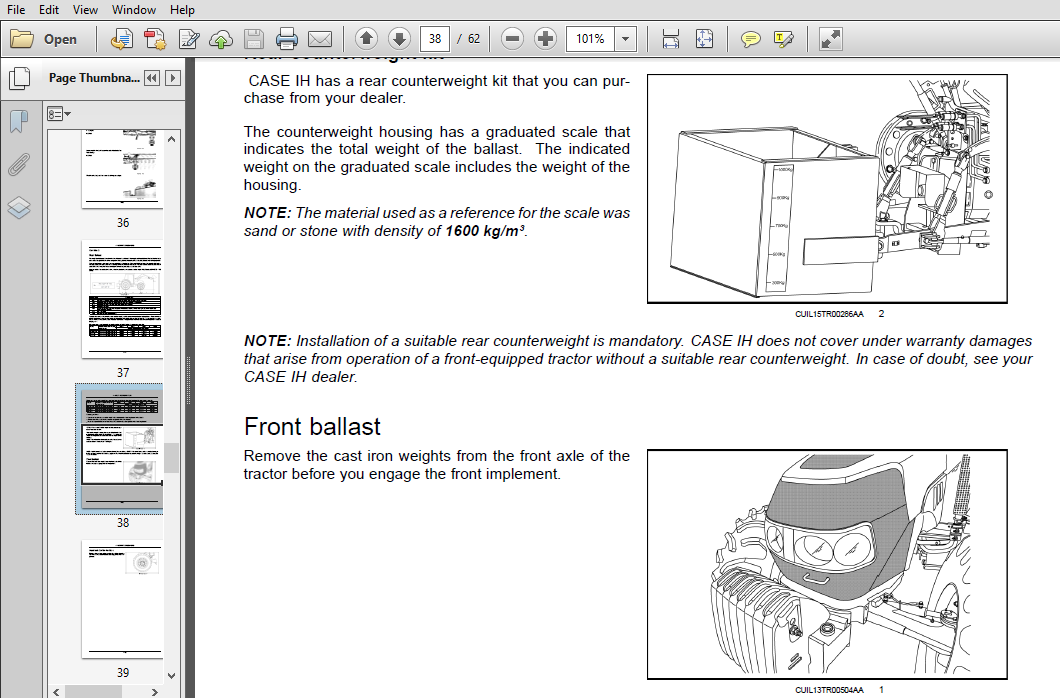Image resolution: width=1060 pixels, height=698 pixels.
Task: Click the fit one full page icon
Action: tap(704, 39)
